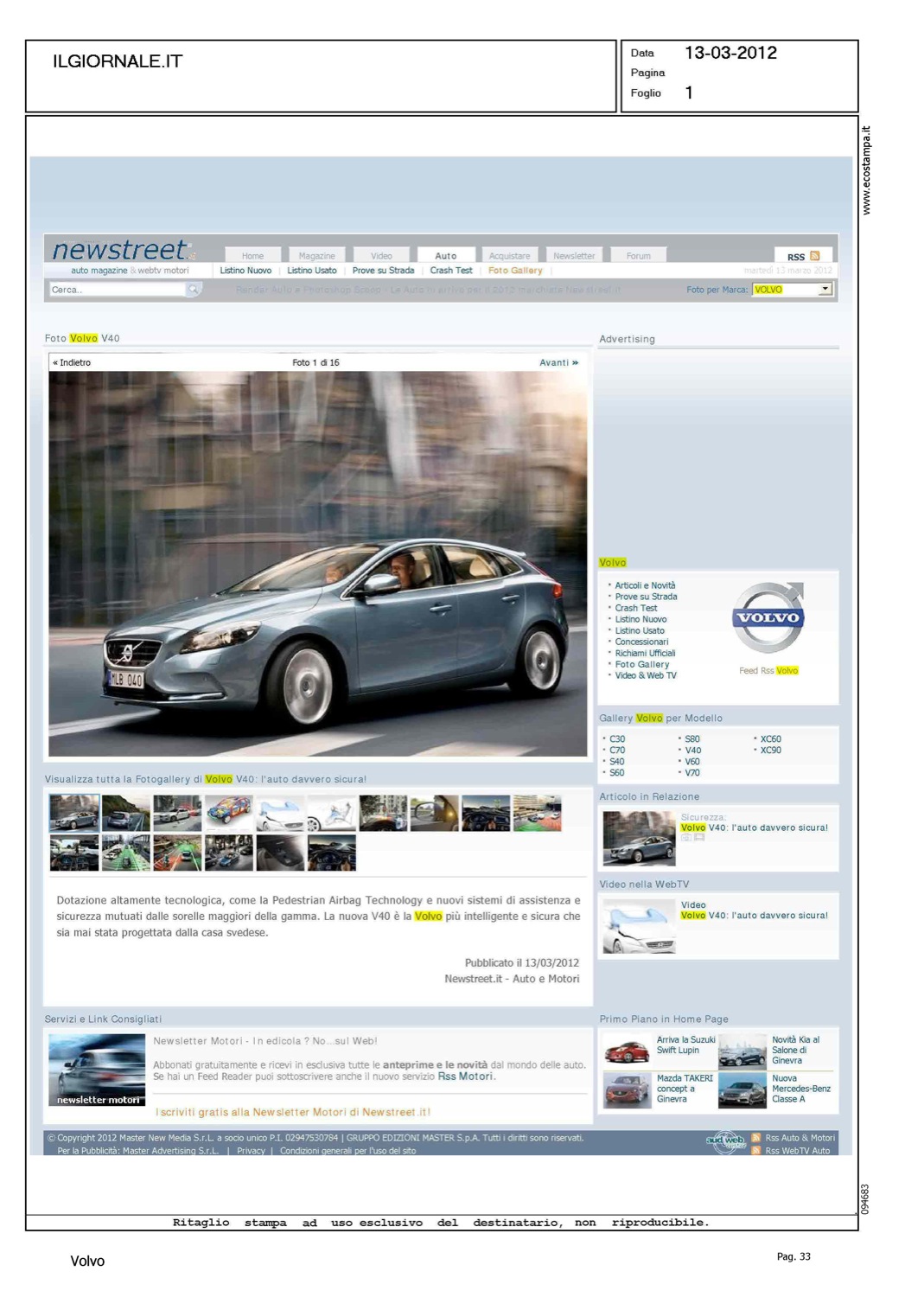Open the Auto tab in the navigation

[x=445, y=256]
